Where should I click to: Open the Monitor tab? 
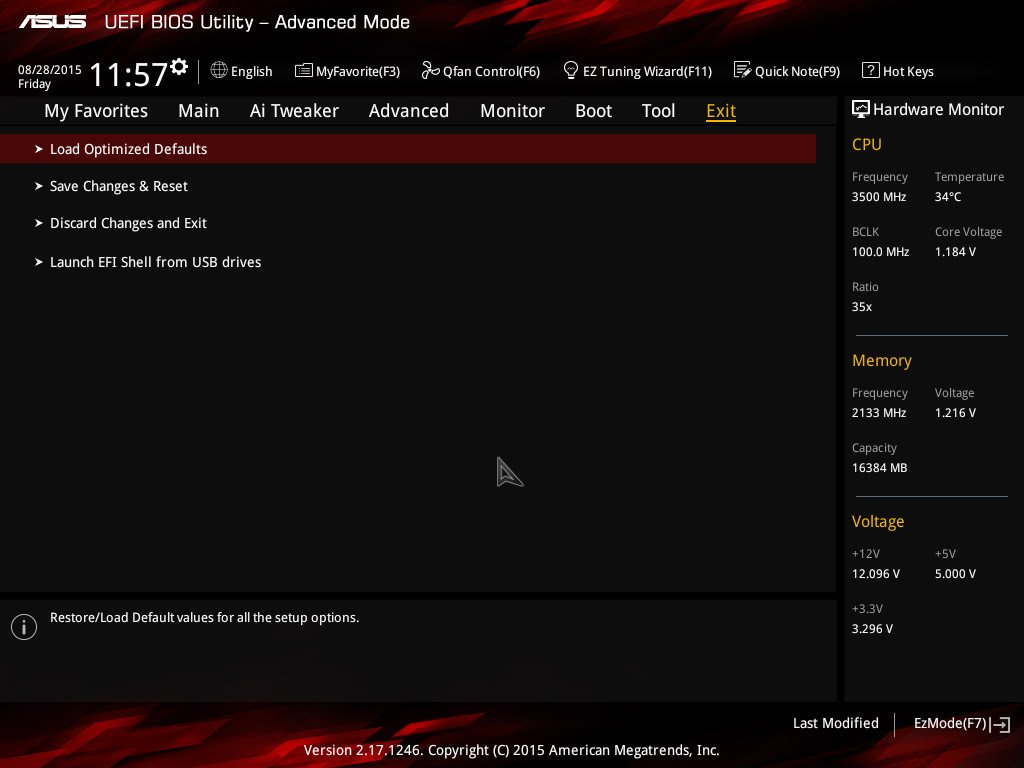(x=512, y=111)
